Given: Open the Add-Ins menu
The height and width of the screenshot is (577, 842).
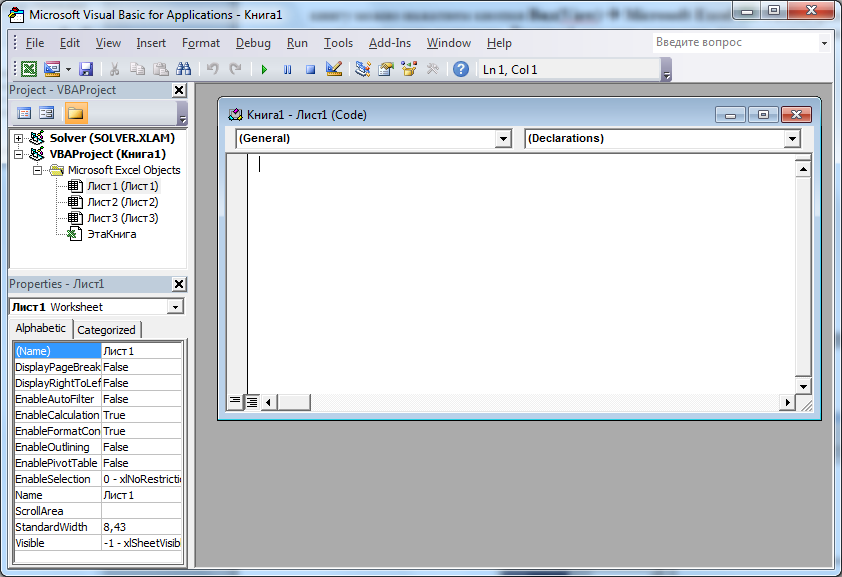Looking at the screenshot, I should 390,43.
